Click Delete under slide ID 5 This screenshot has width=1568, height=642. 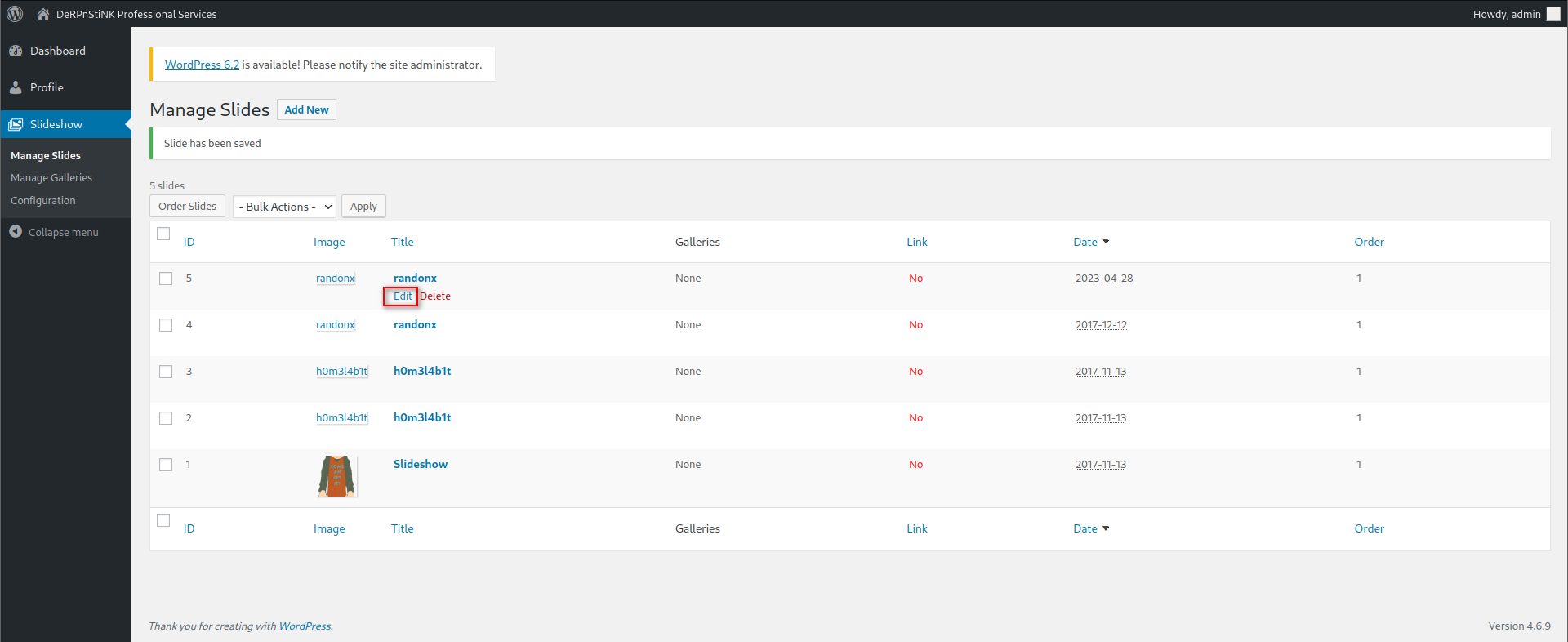[x=435, y=296]
